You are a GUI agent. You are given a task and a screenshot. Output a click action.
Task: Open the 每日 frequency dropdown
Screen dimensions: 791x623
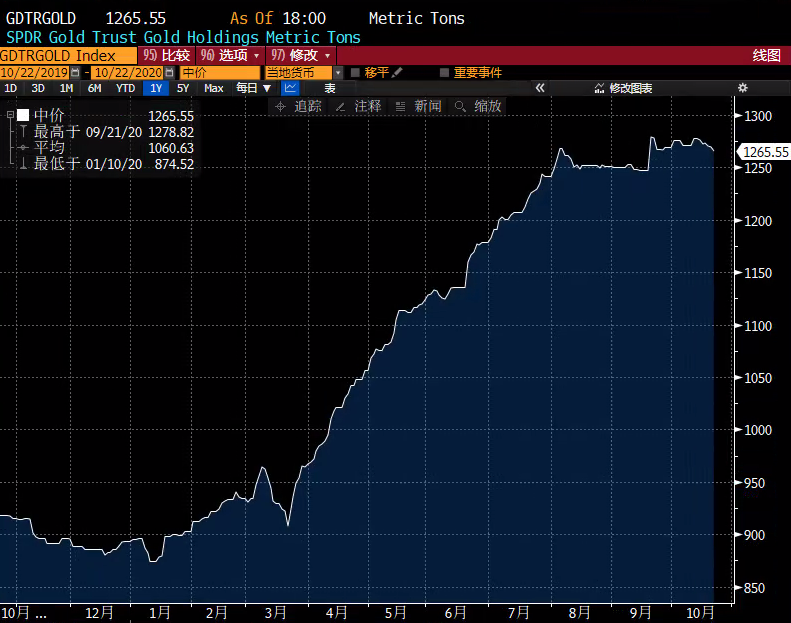tap(254, 88)
